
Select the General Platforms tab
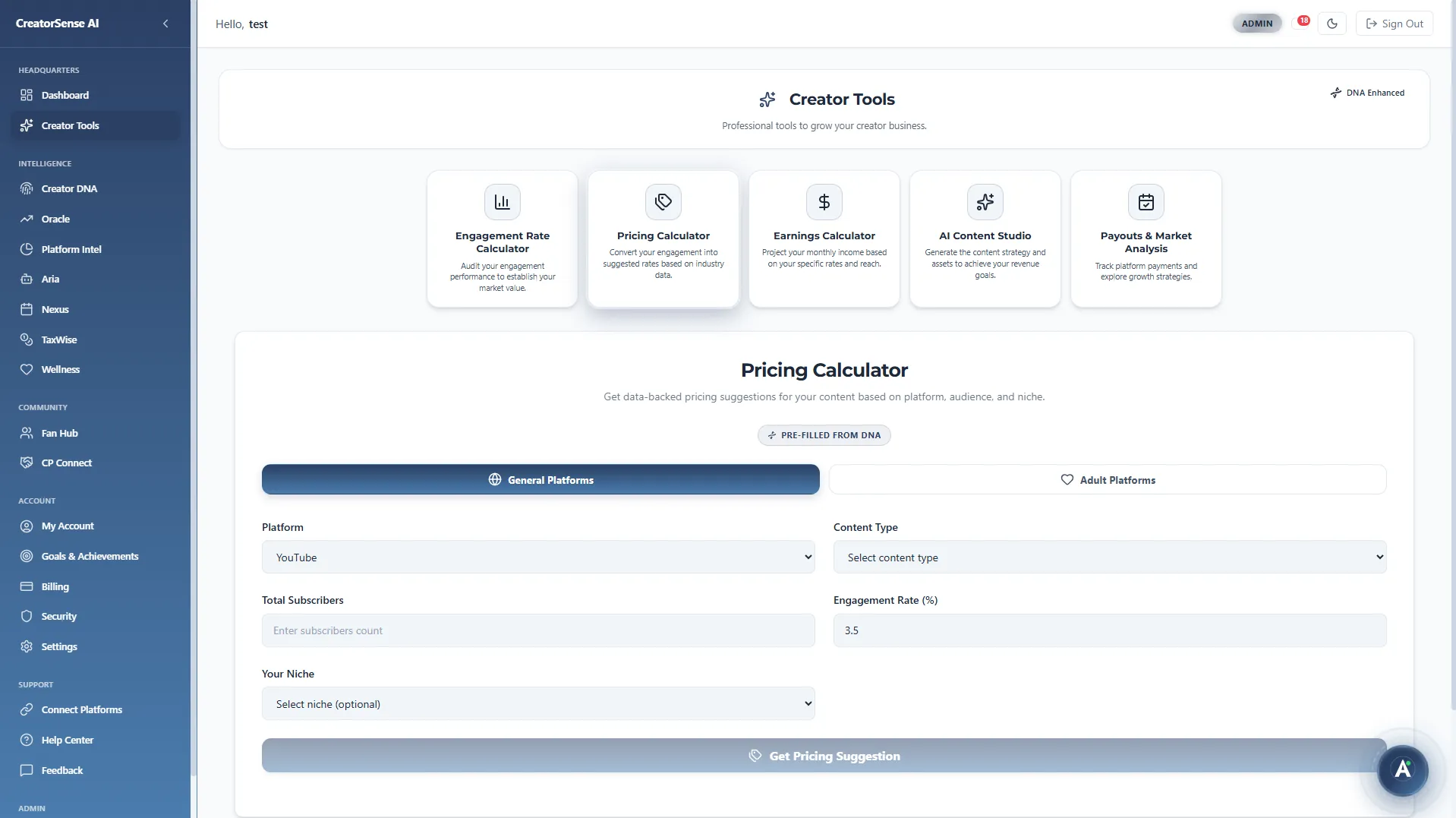(540, 479)
